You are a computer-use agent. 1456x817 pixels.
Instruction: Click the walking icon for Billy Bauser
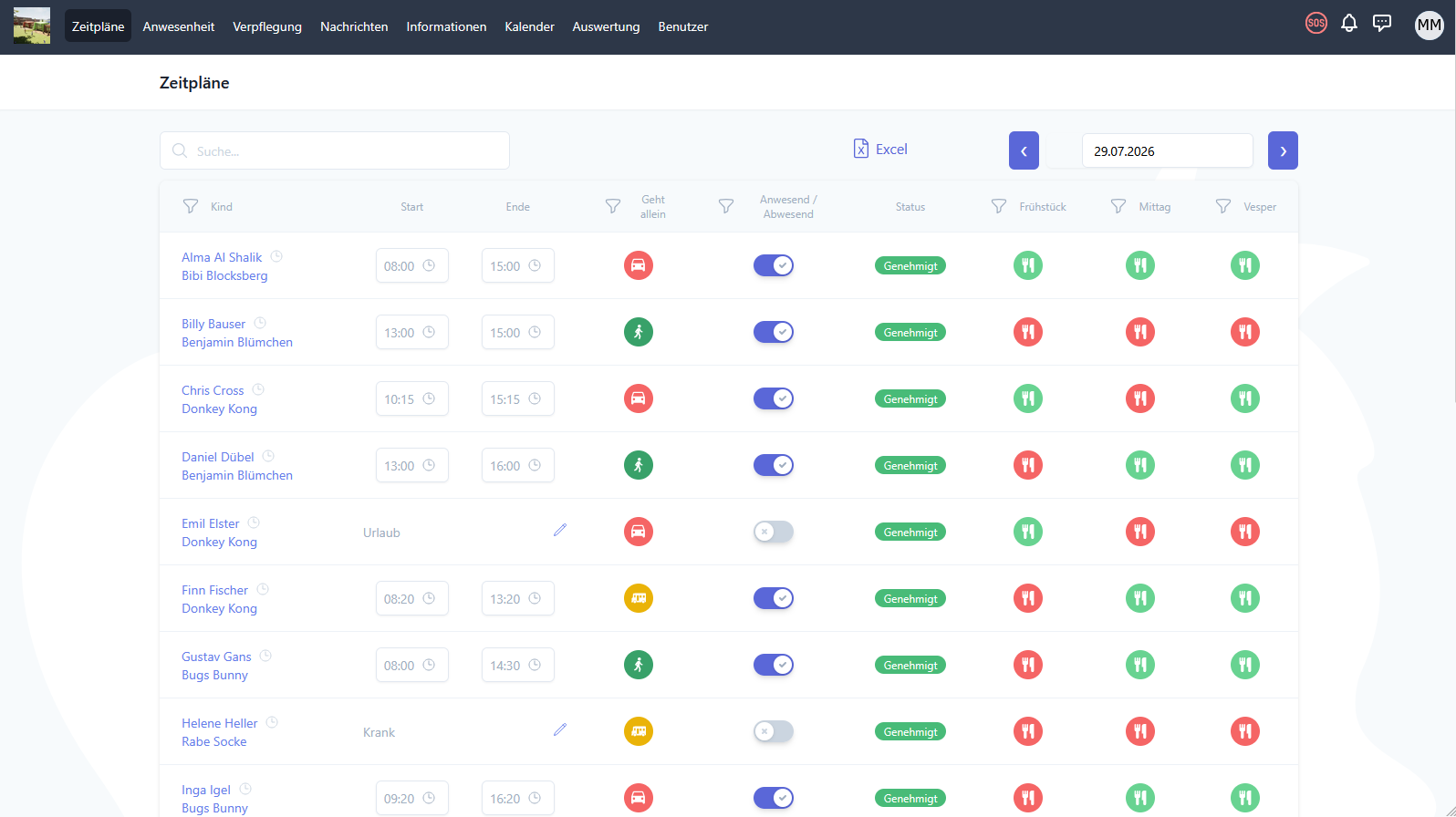[x=639, y=332]
